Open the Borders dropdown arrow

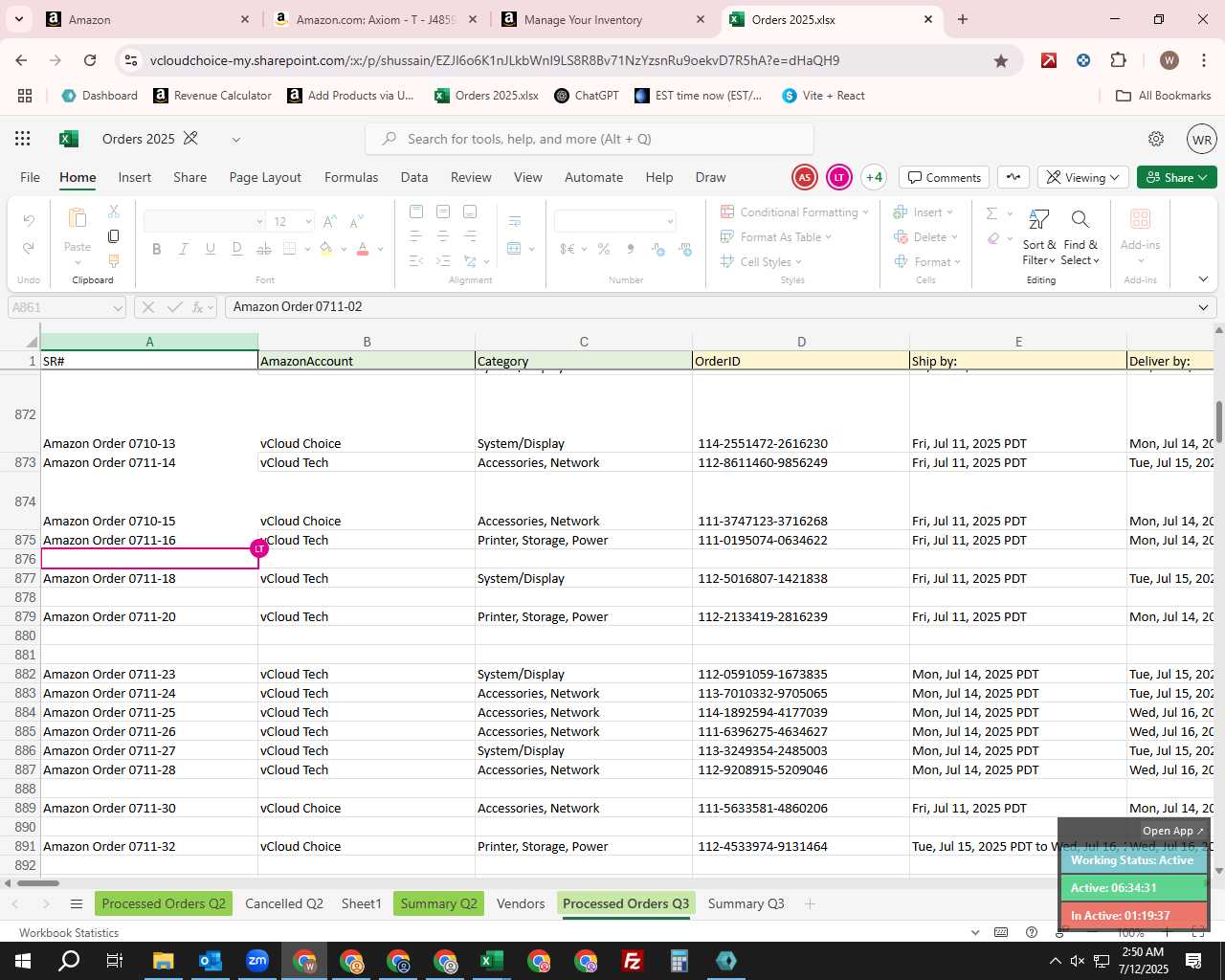click(x=307, y=249)
